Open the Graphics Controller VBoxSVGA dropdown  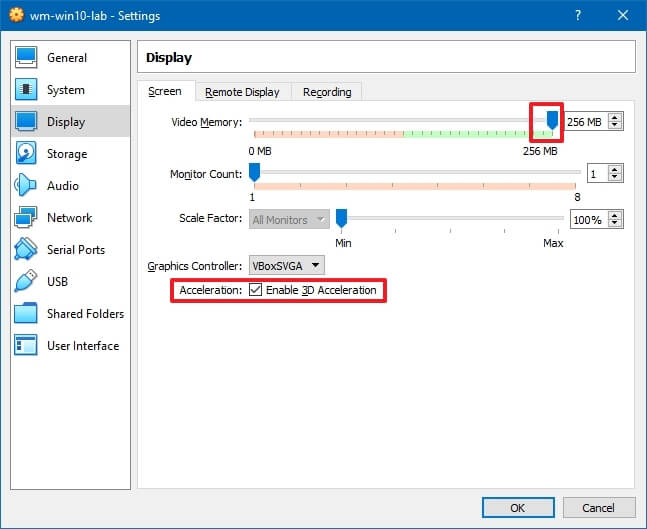(287, 265)
